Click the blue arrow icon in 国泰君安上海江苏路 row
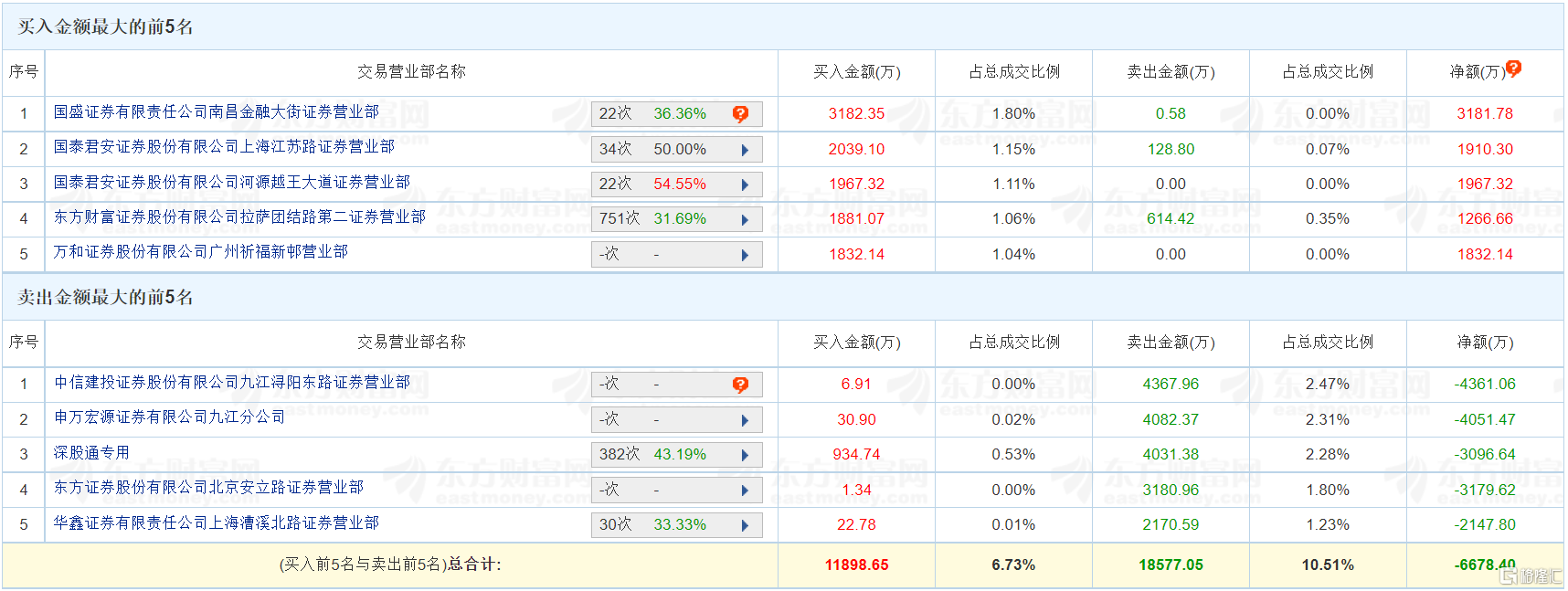This screenshot has width=1568, height=591. [x=745, y=150]
